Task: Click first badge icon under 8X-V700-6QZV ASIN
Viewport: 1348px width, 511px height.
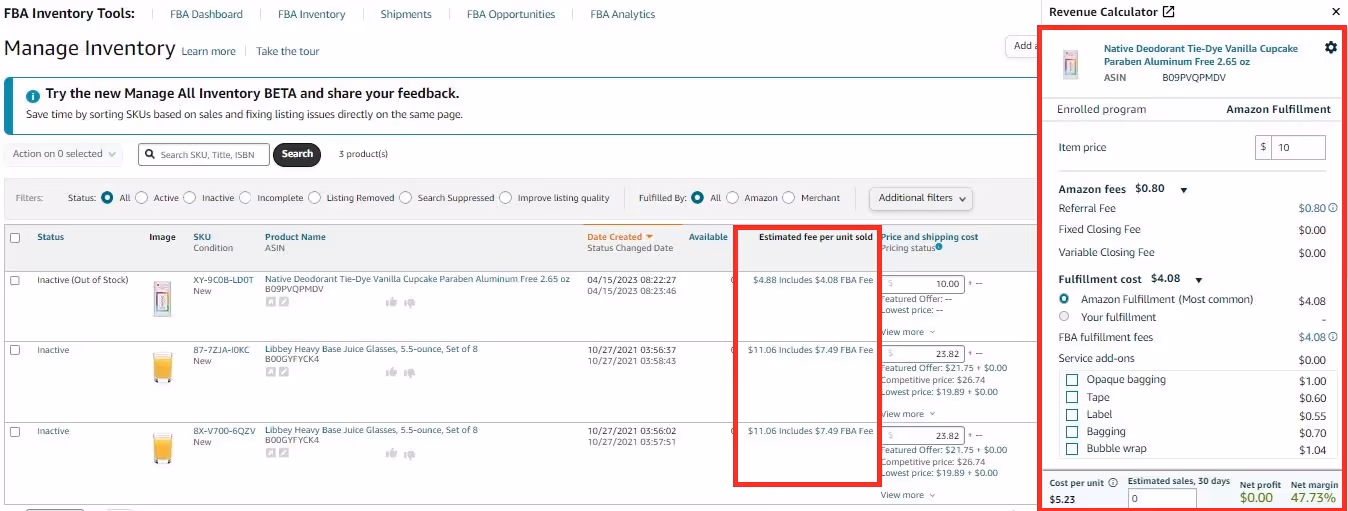Action: point(270,452)
